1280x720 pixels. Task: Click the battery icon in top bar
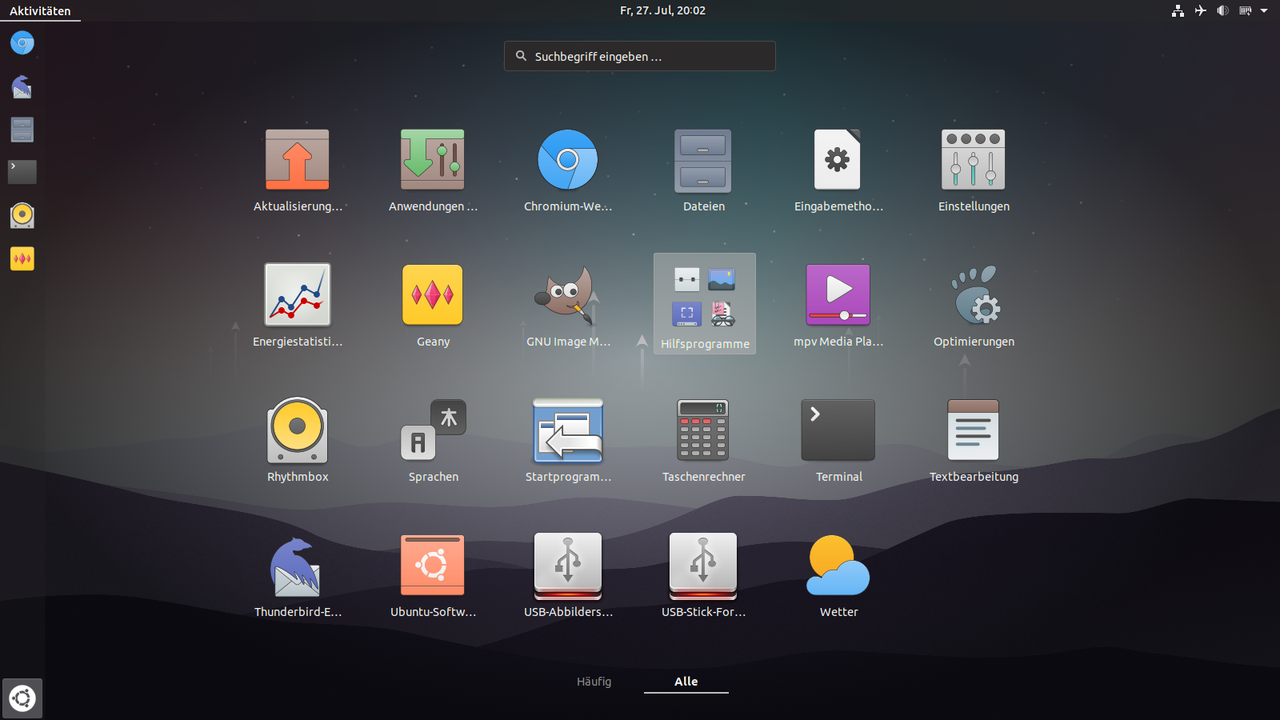pos(1245,11)
